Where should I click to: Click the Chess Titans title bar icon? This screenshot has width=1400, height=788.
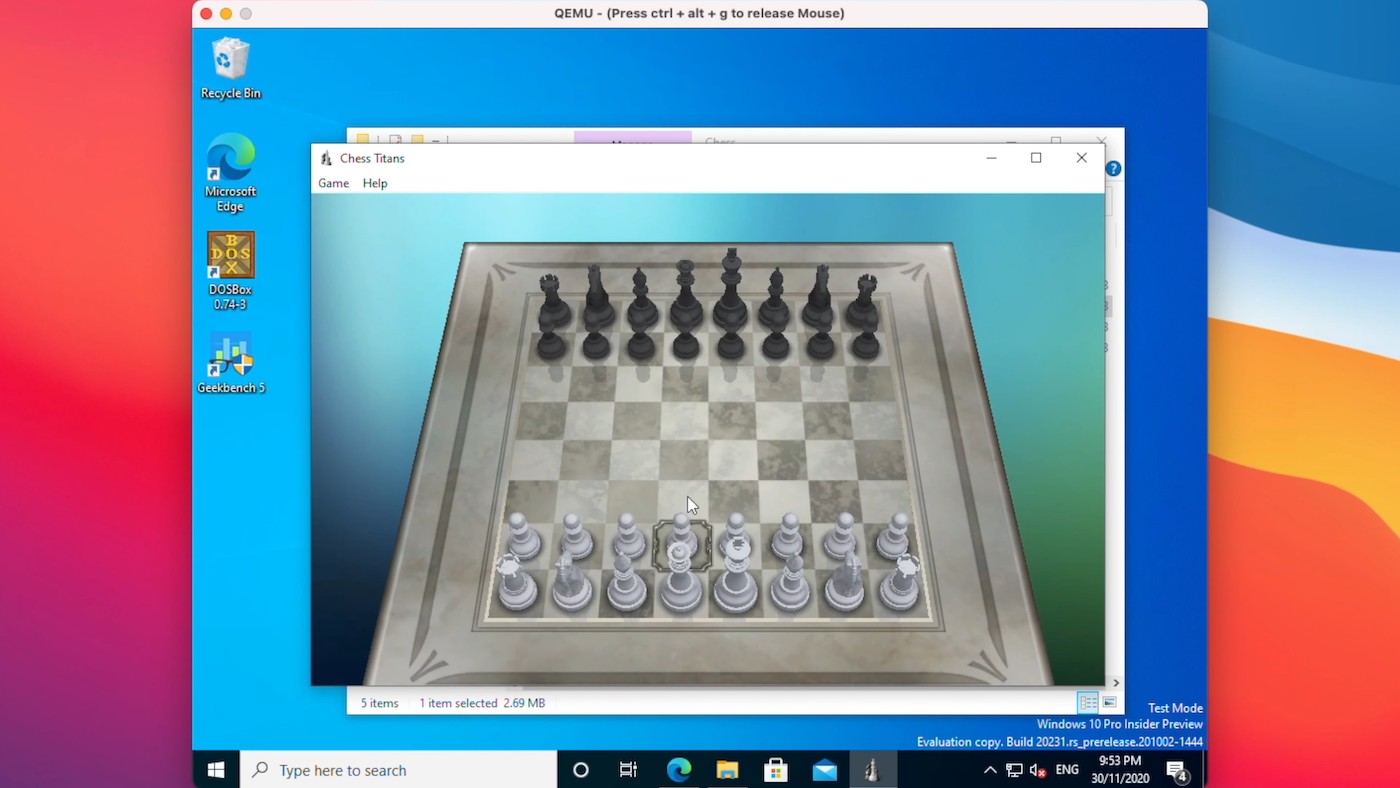tap(326, 158)
